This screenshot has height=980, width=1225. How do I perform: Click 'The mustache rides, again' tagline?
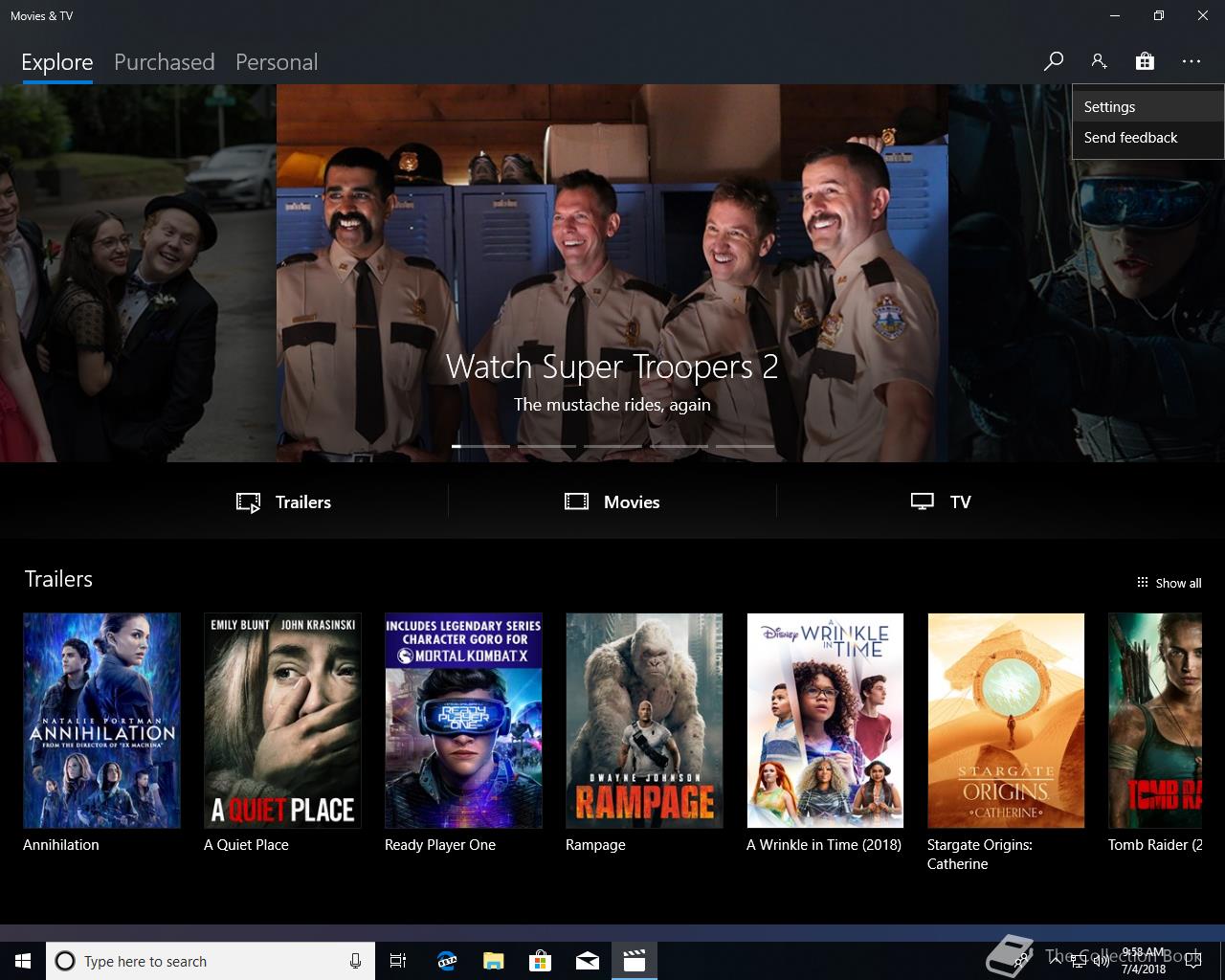point(612,405)
